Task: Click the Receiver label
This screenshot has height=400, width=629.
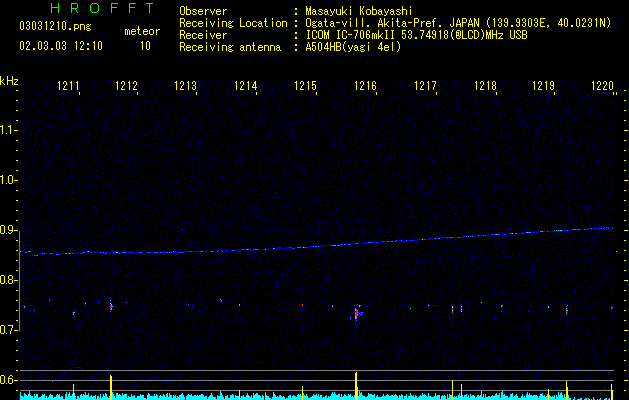Action: click(203, 35)
